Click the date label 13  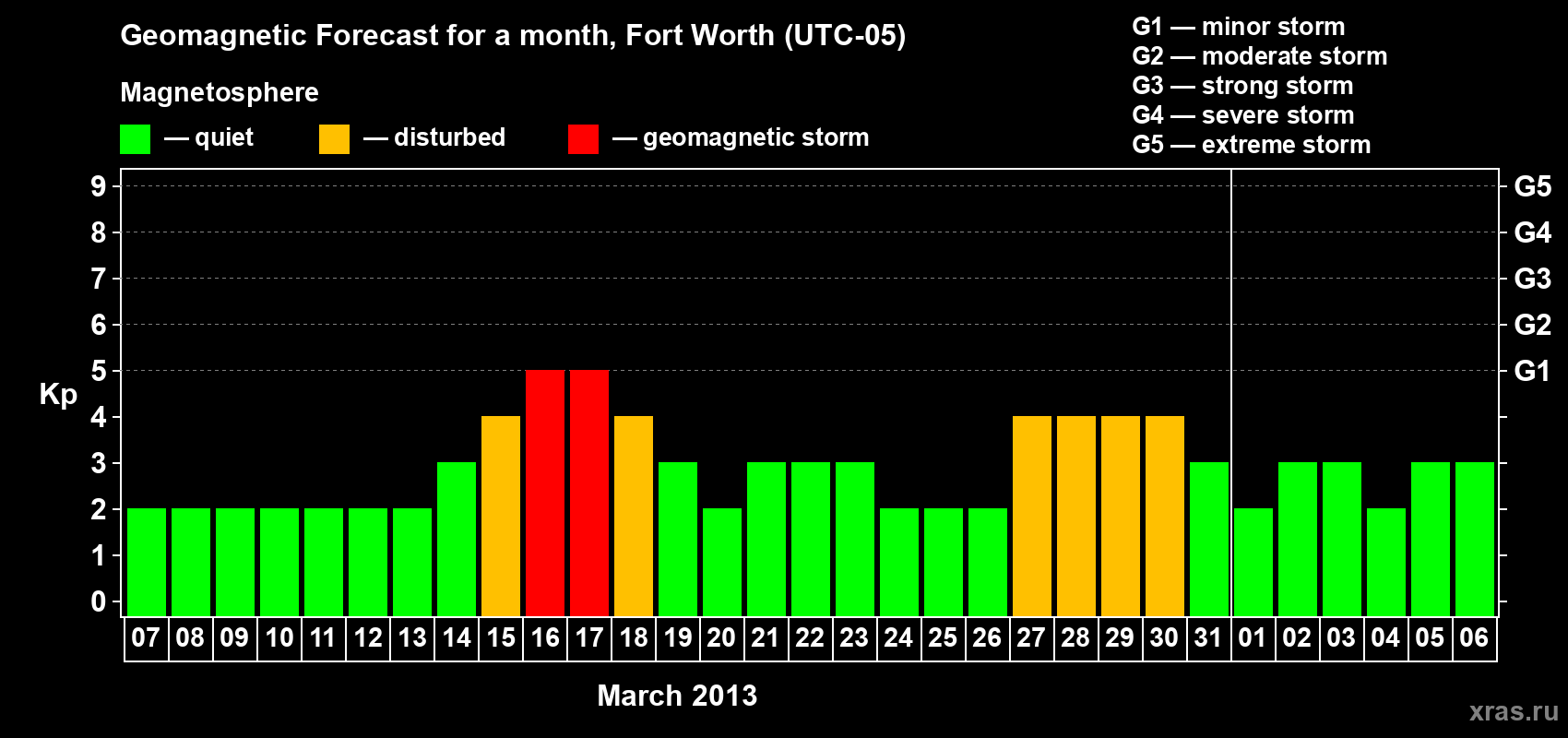pyautogui.click(x=412, y=637)
